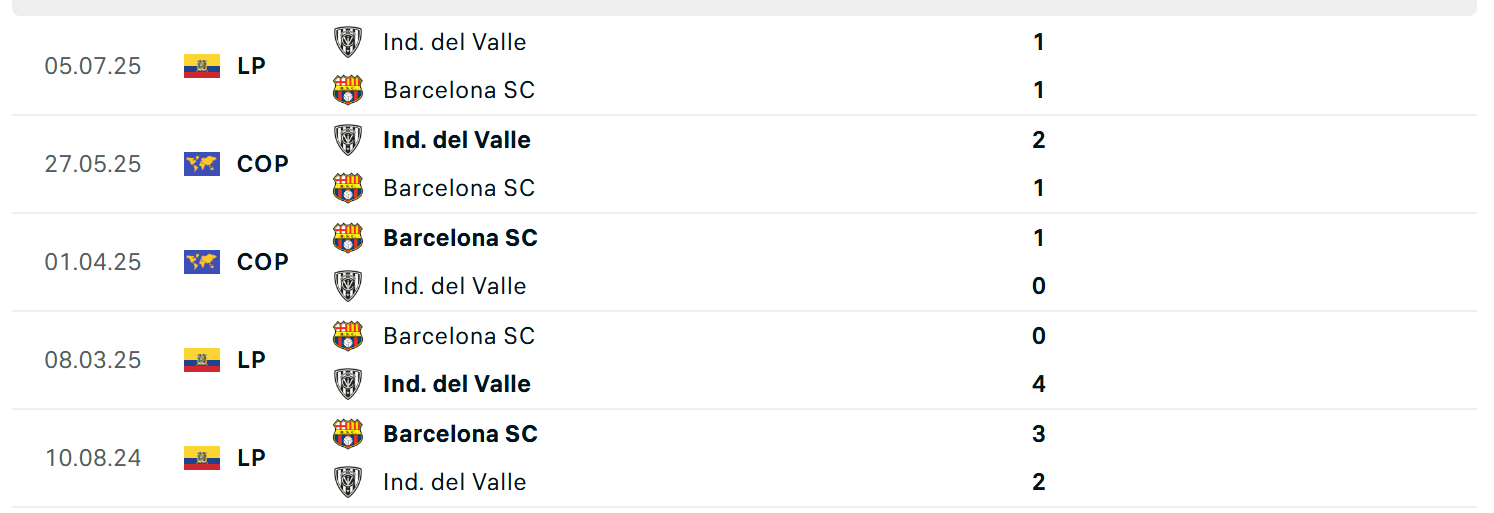Click the score 4 for Ind. del Valle

pyautogui.click(x=1039, y=384)
